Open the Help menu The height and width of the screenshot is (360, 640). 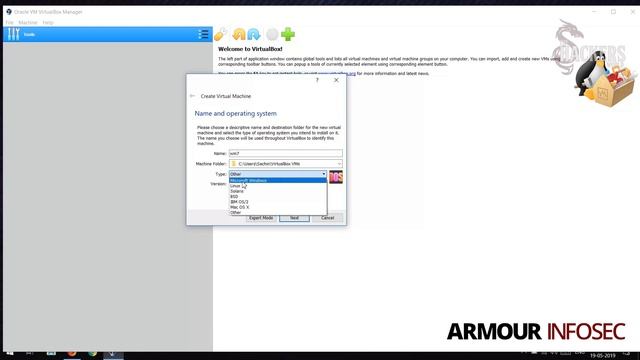[48, 22]
